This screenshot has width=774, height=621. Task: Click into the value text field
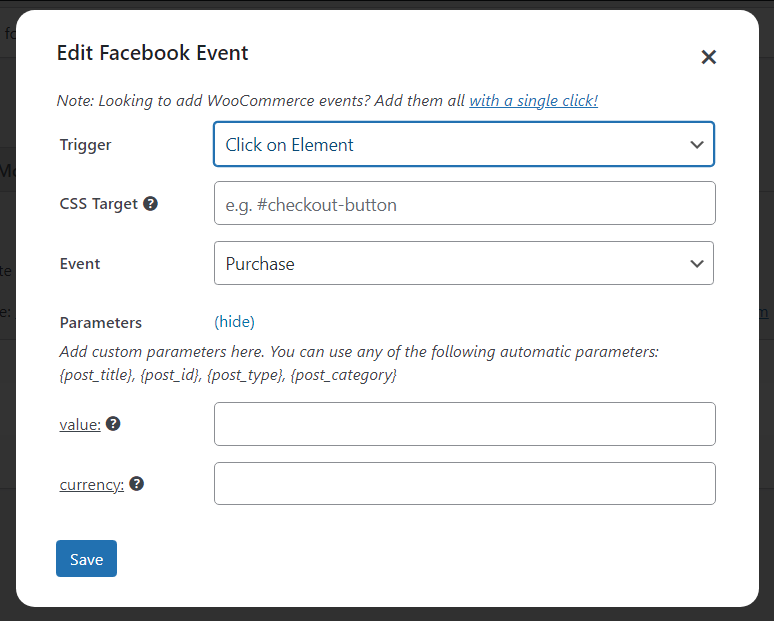464,424
